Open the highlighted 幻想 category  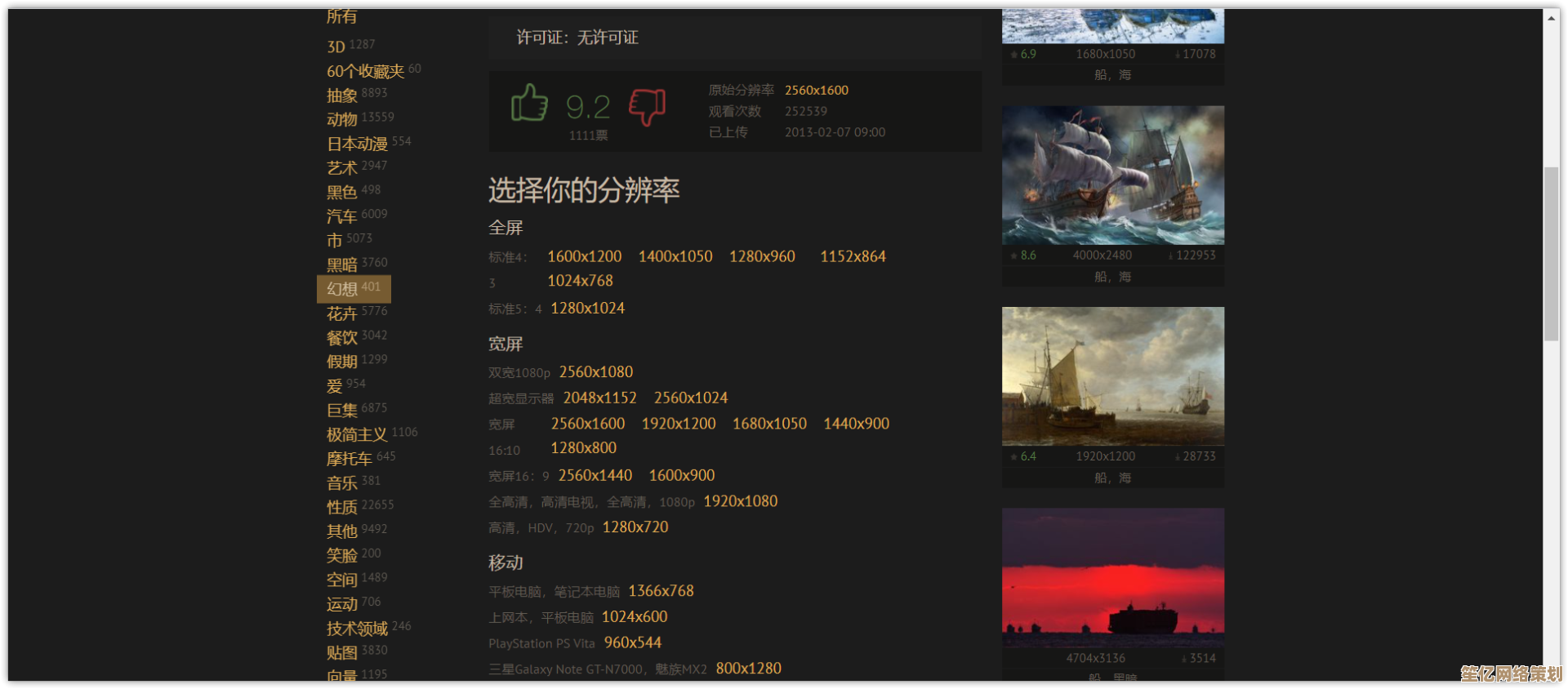point(342,289)
